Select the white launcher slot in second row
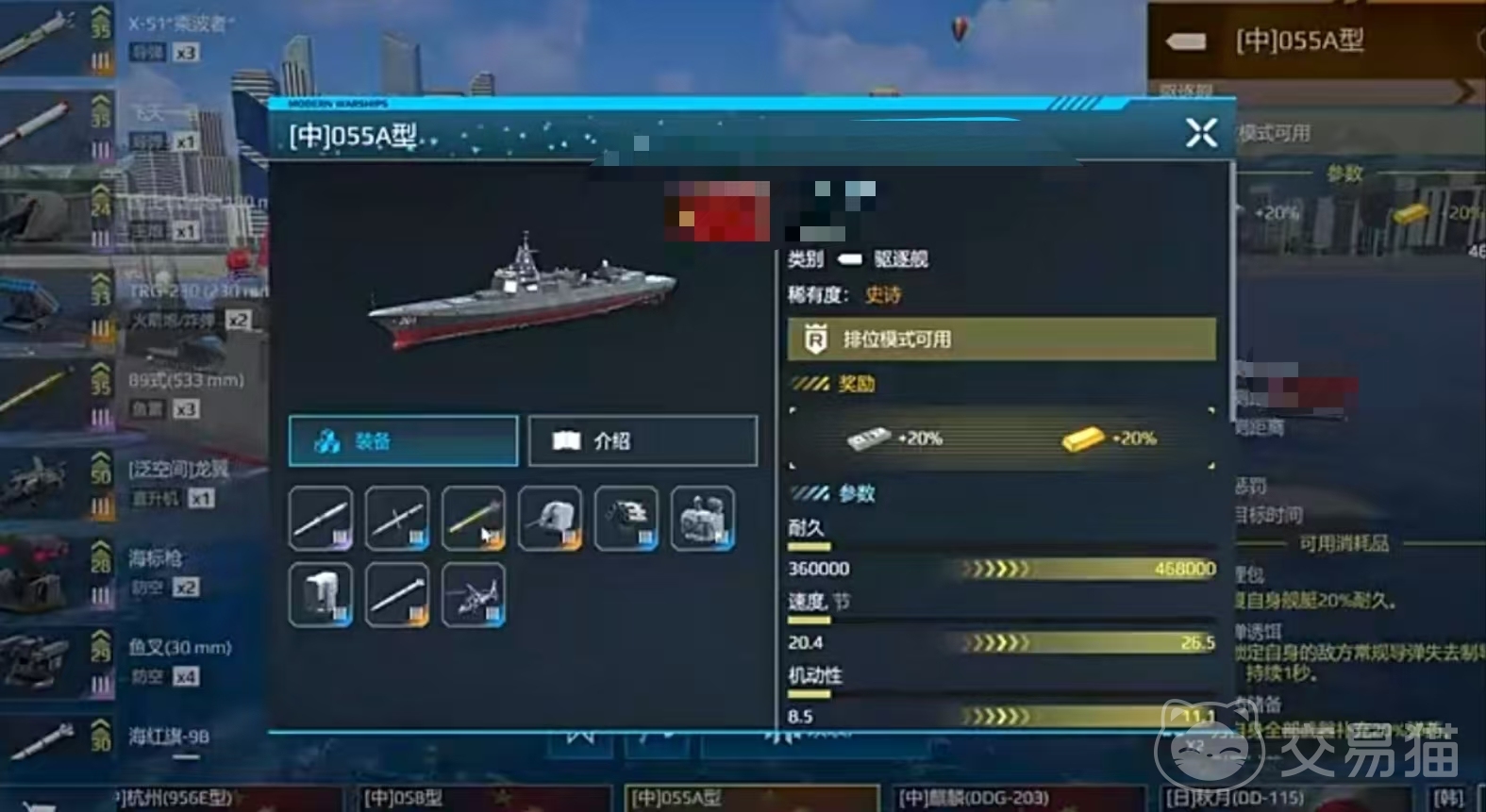The height and width of the screenshot is (812, 1486). point(321,595)
